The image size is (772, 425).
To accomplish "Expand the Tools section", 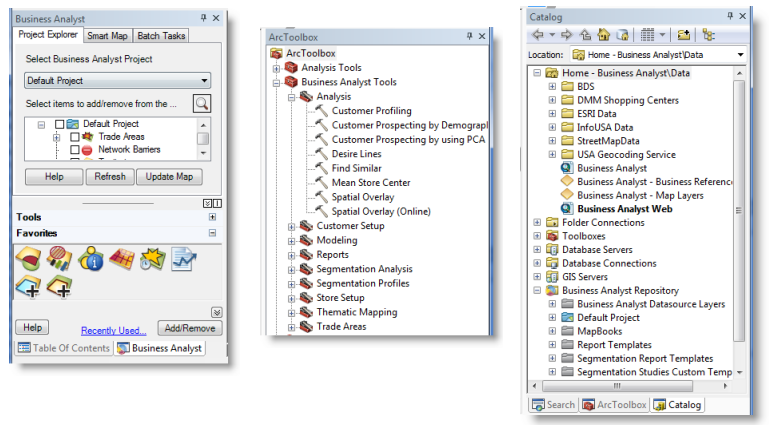I will pos(212,217).
